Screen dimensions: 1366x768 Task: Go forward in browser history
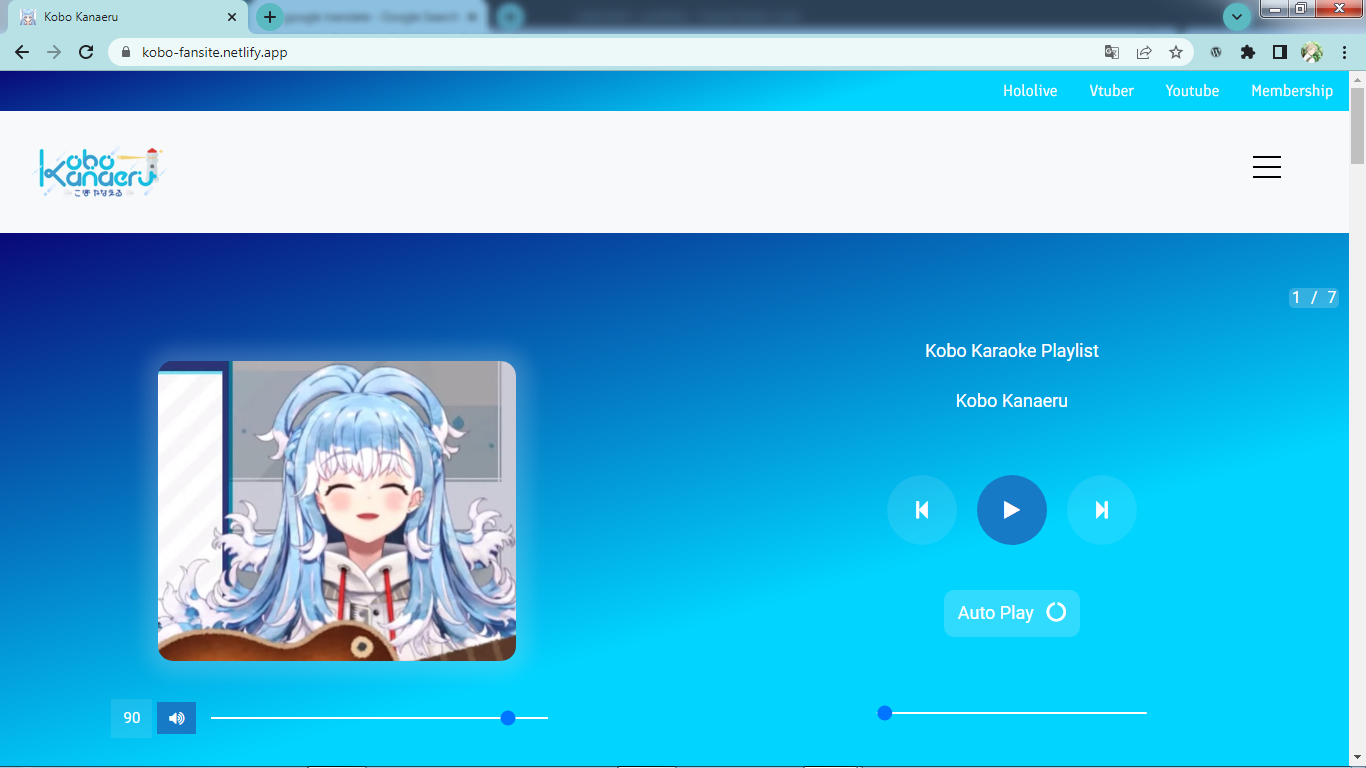pos(54,52)
